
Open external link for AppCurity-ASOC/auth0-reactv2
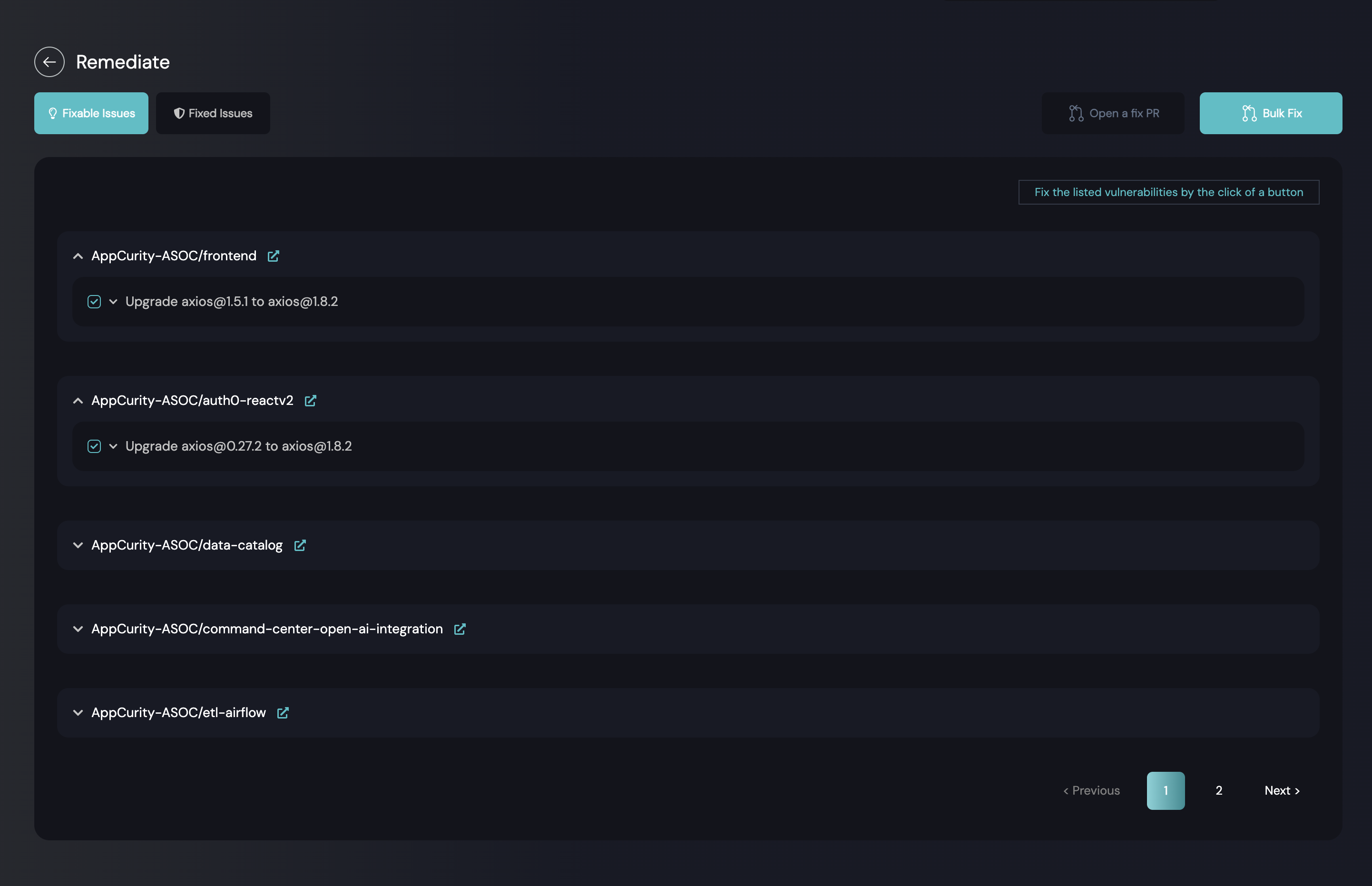[x=311, y=401]
